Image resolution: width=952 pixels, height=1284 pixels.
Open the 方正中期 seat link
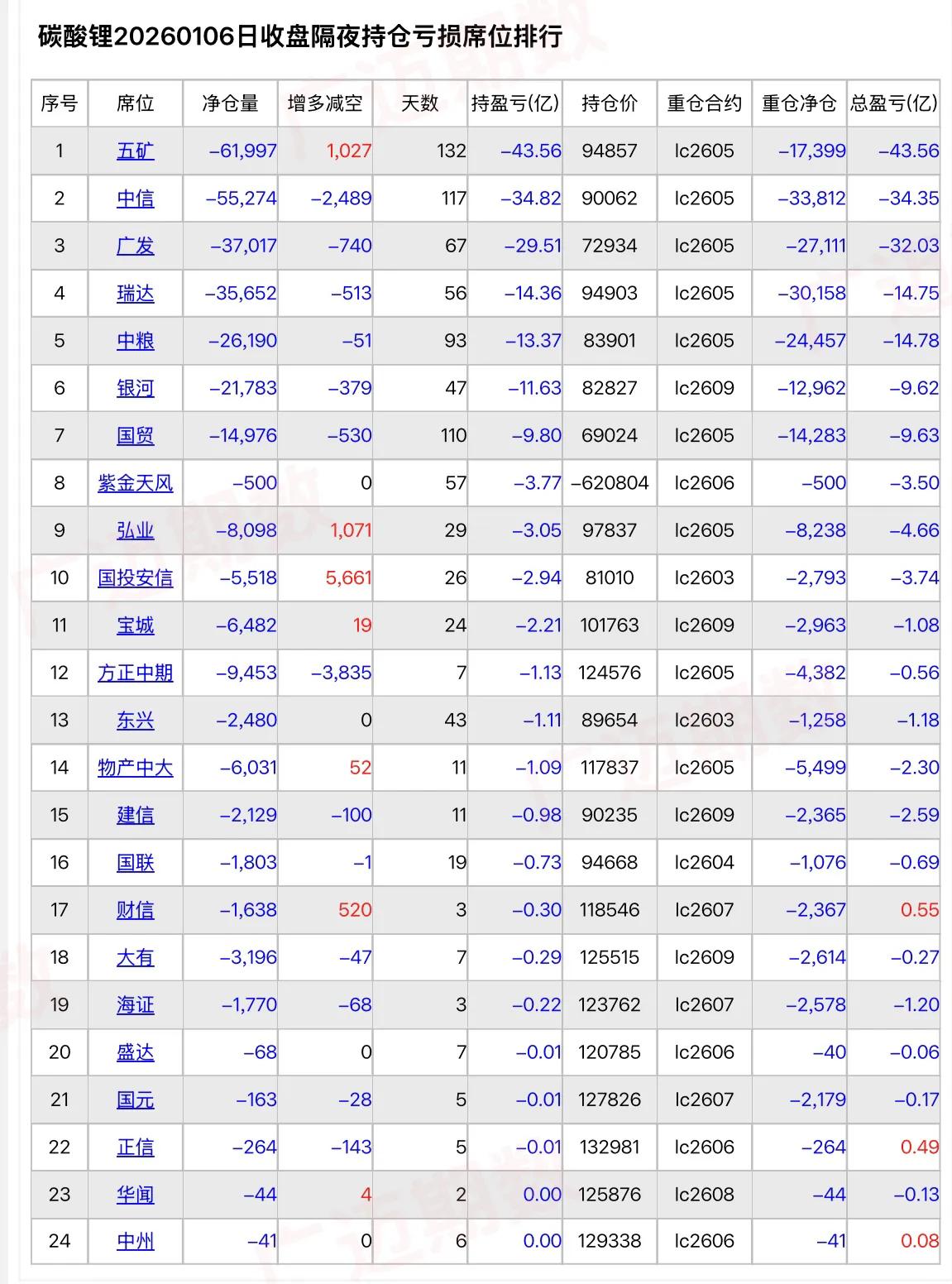coord(135,673)
